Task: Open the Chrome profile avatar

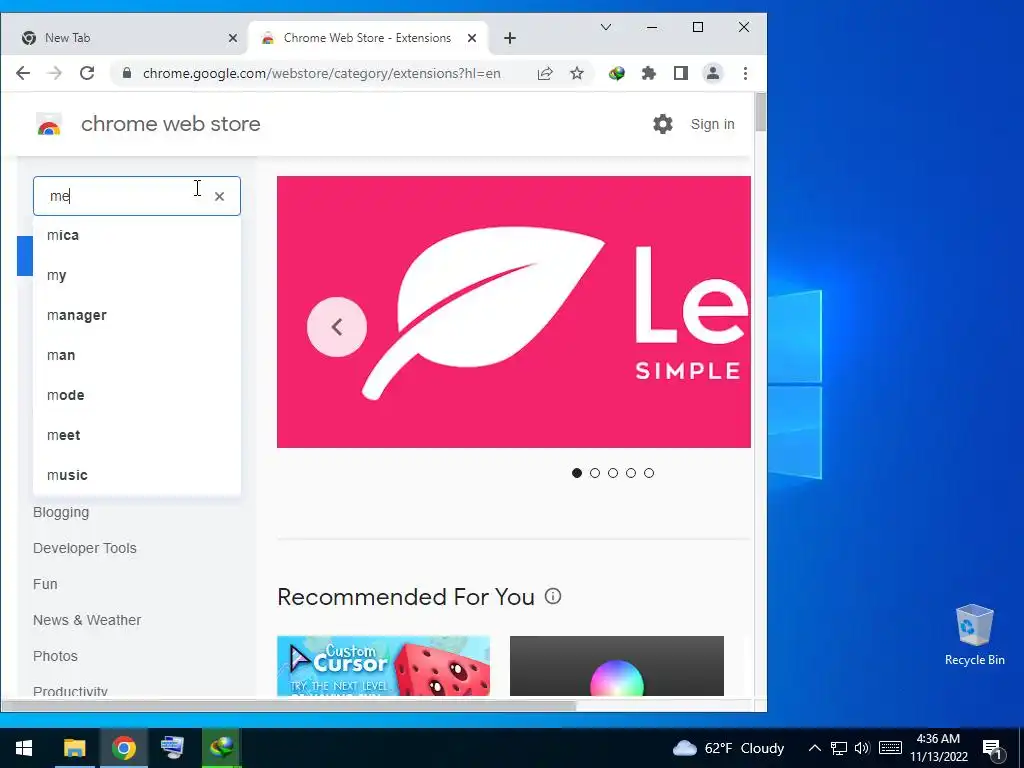Action: point(712,73)
